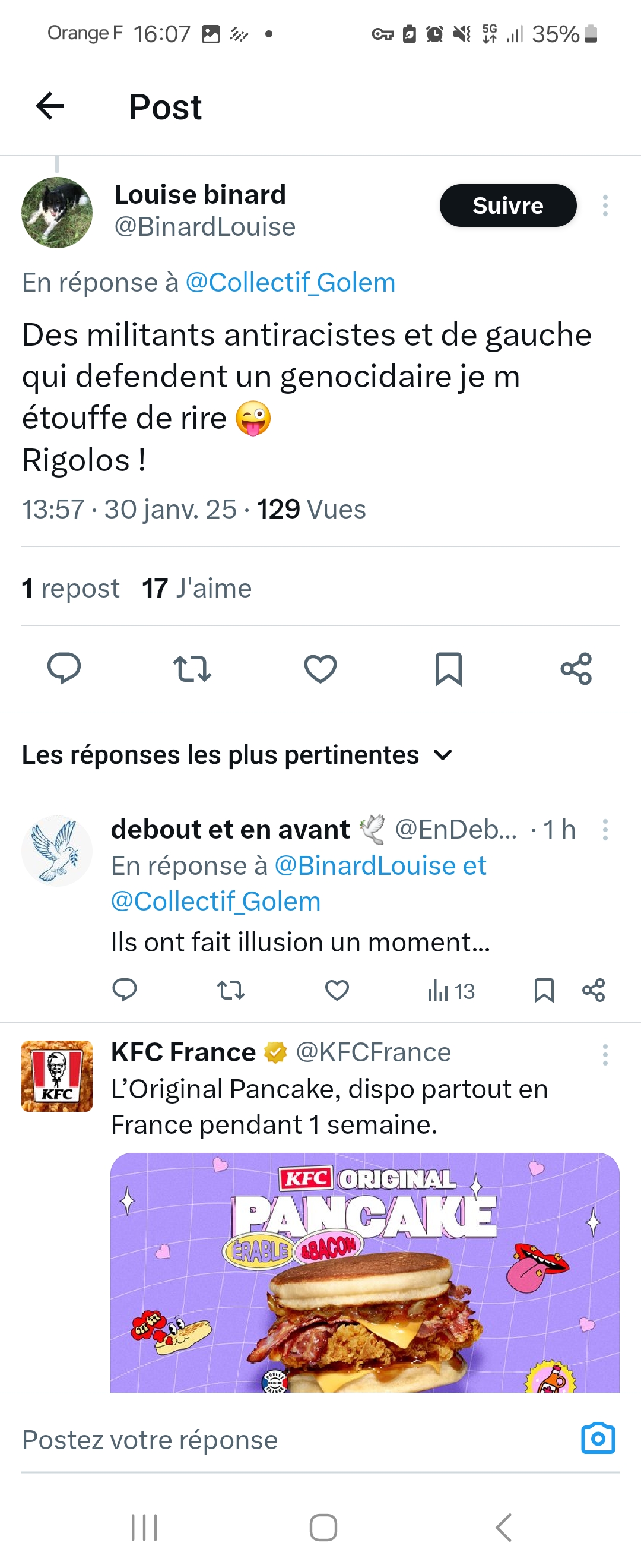Bookmark debout et en avant's reply
641x1568 pixels.
[x=544, y=990]
